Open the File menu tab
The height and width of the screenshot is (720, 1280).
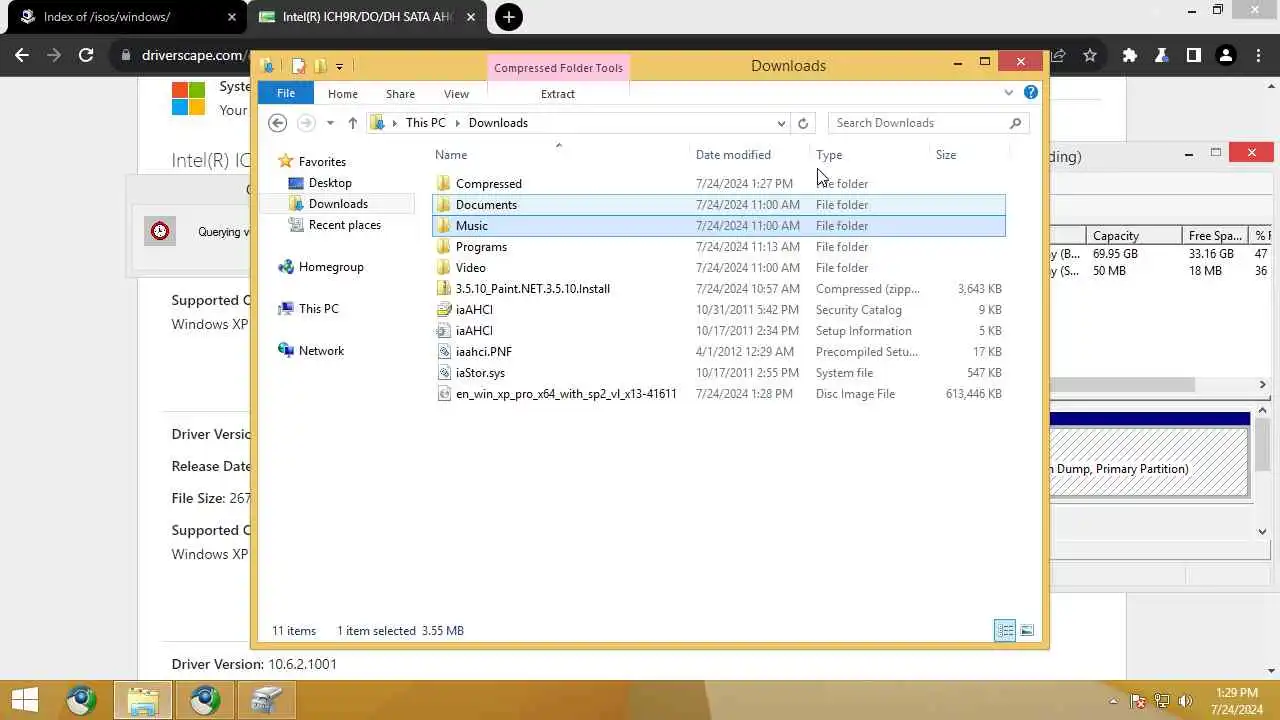[x=286, y=93]
